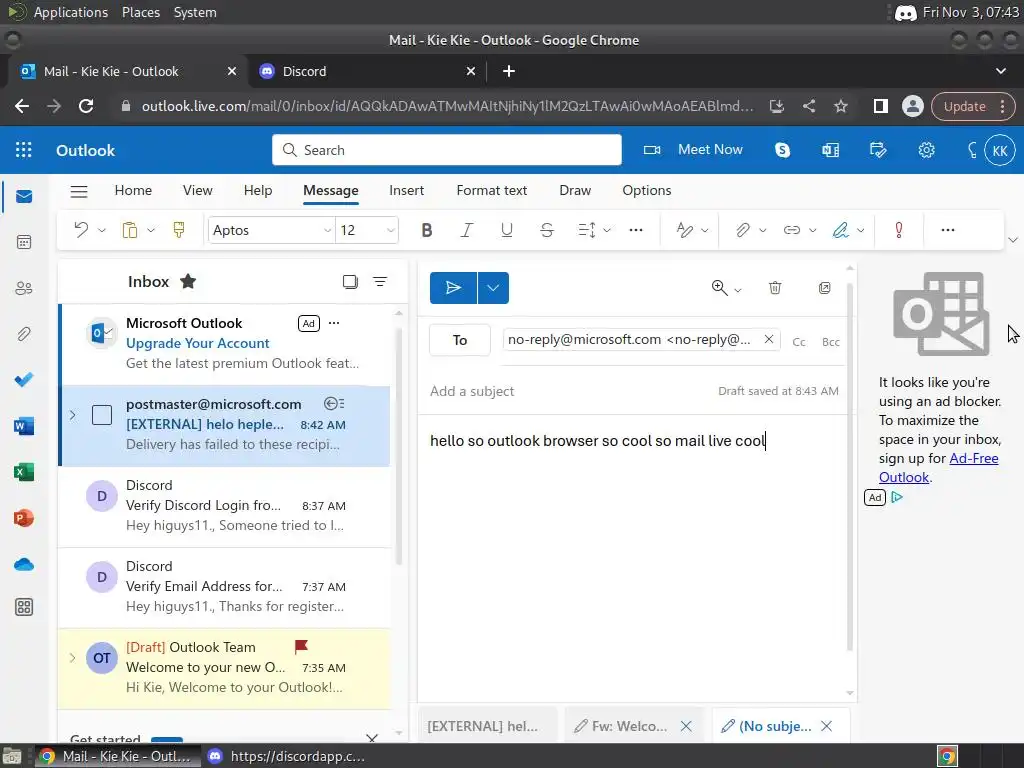Open Discord Verify Discord Login email
This screenshot has height=768, width=1024.
coord(224,505)
